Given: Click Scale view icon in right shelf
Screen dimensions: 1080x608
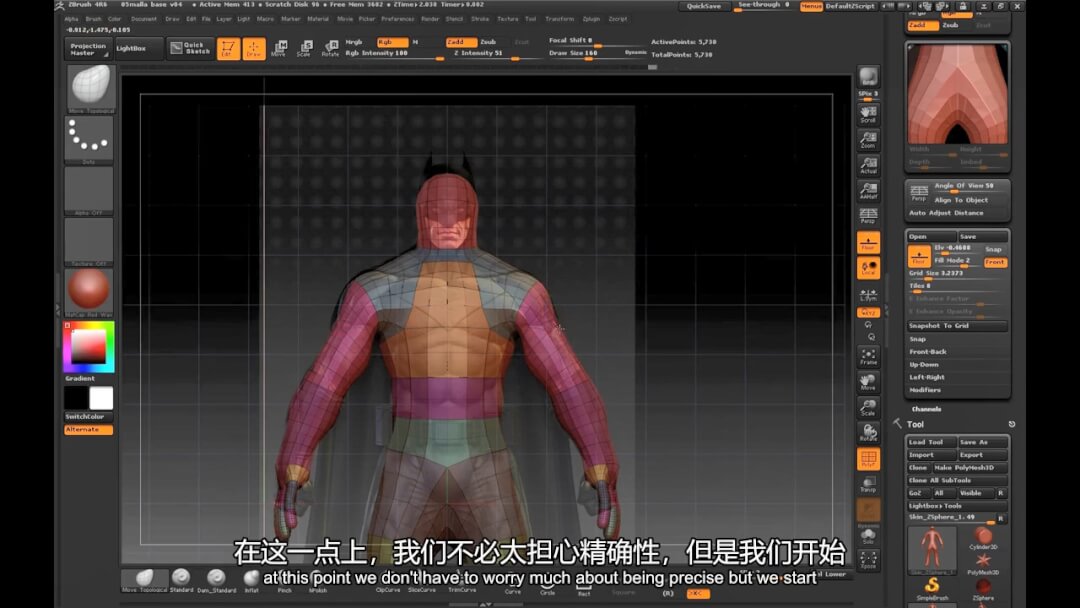Looking at the screenshot, I should [x=868, y=408].
